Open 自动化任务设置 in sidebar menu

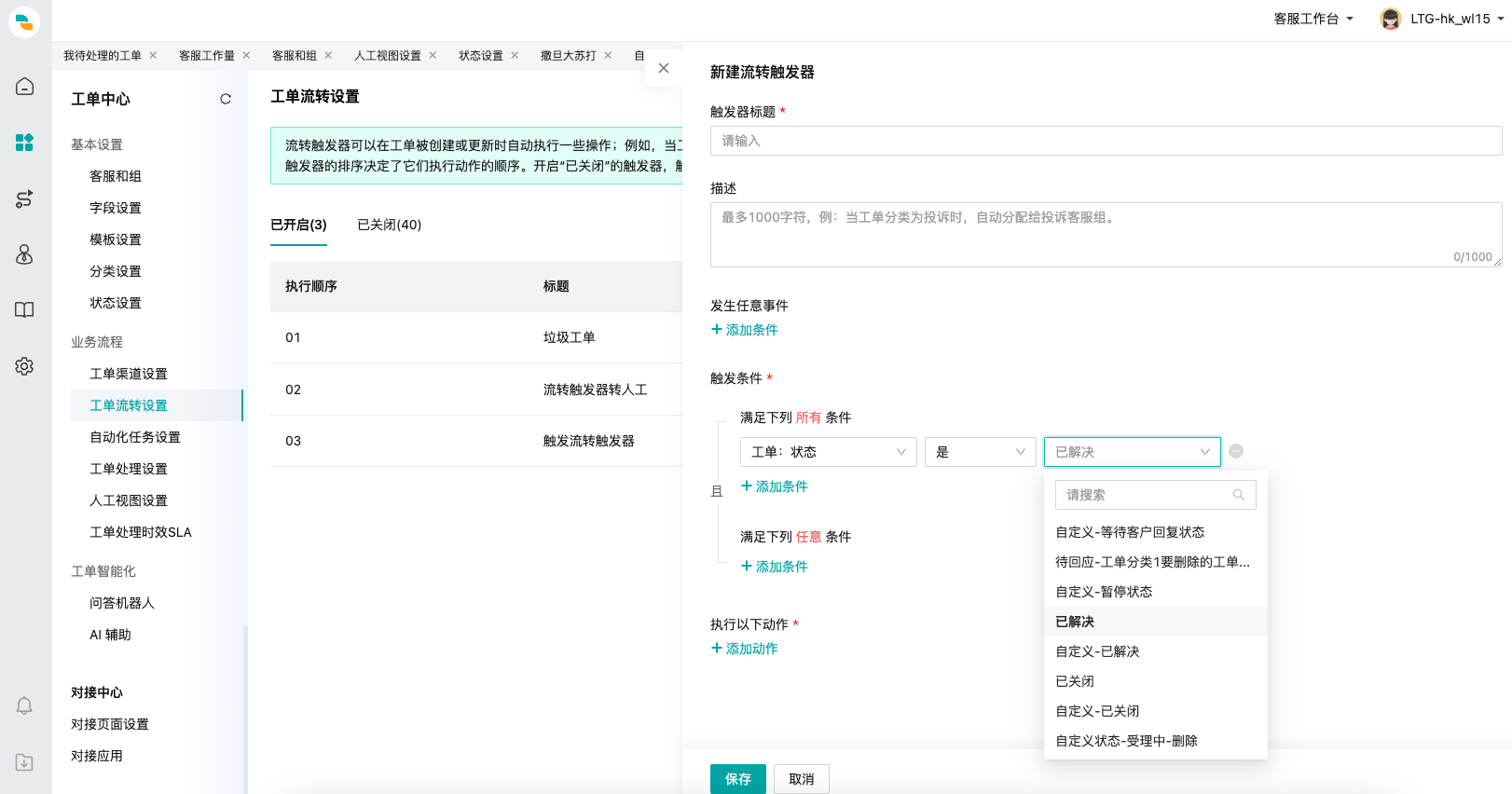pos(135,437)
